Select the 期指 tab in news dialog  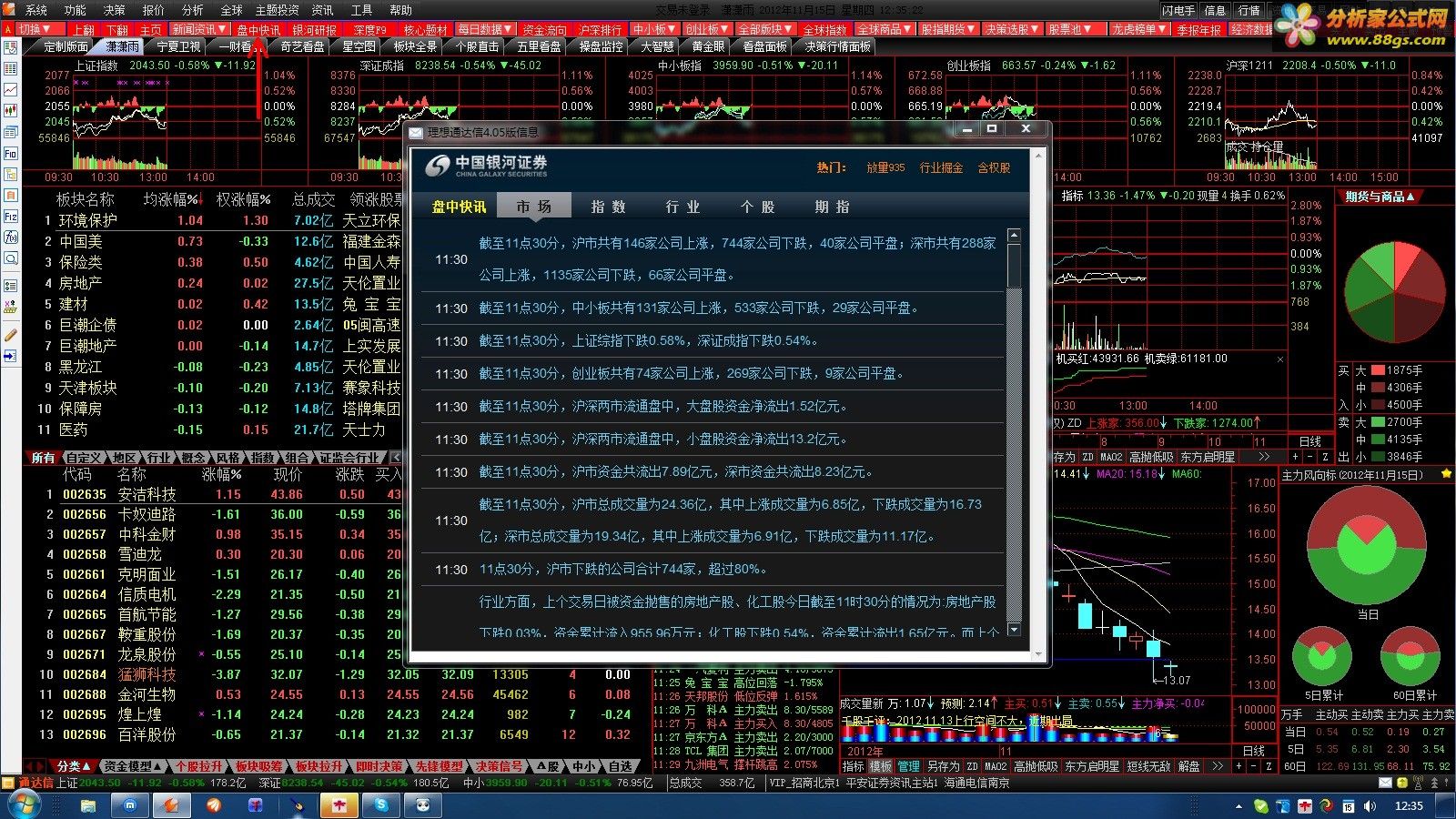click(833, 207)
